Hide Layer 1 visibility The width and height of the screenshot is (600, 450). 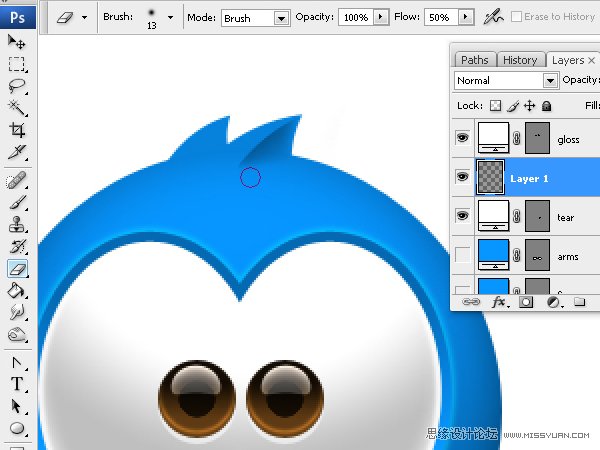click(462, 177)
